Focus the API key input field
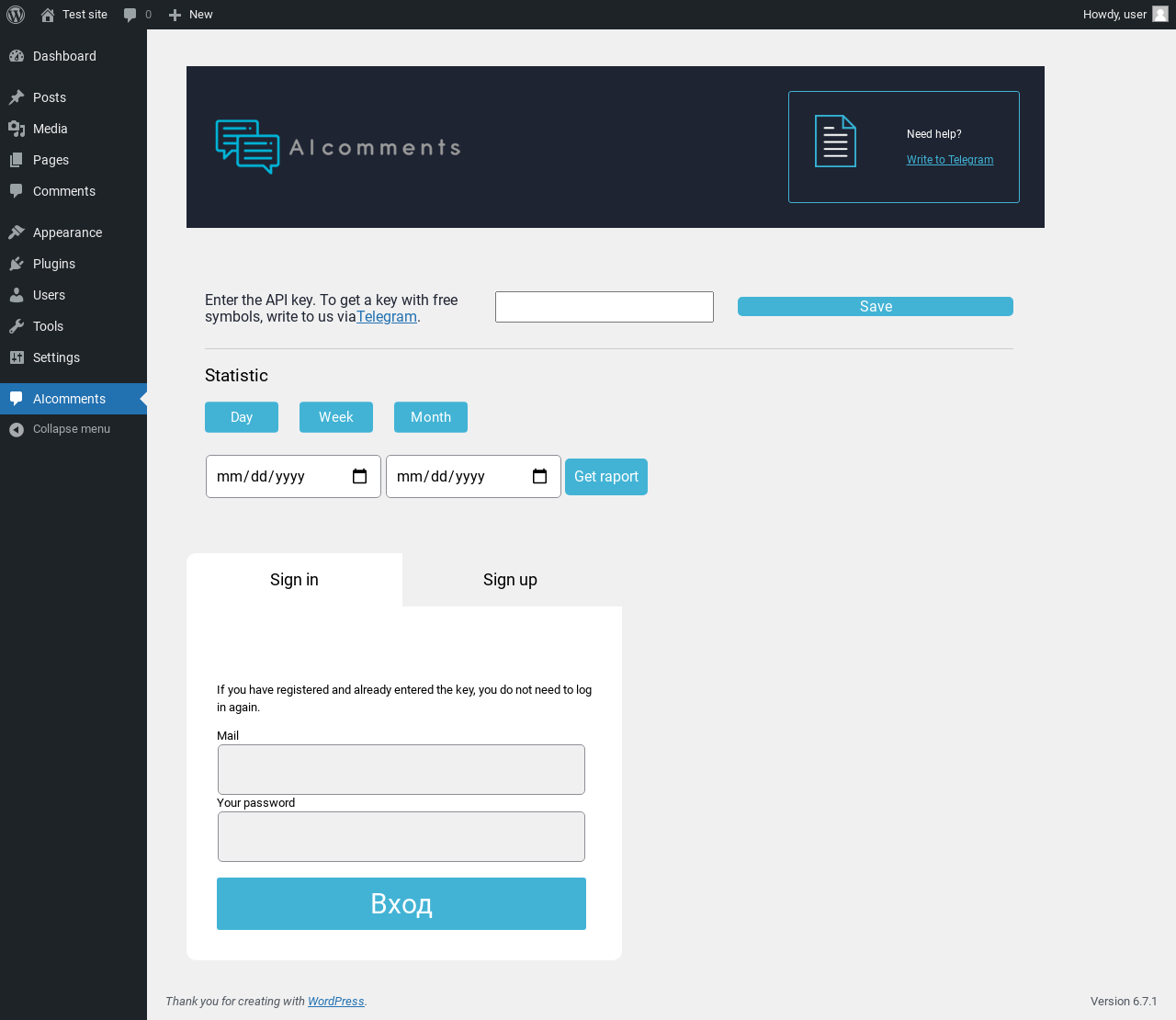Viewport: 1176px width, 1020px height. (605, 307)
